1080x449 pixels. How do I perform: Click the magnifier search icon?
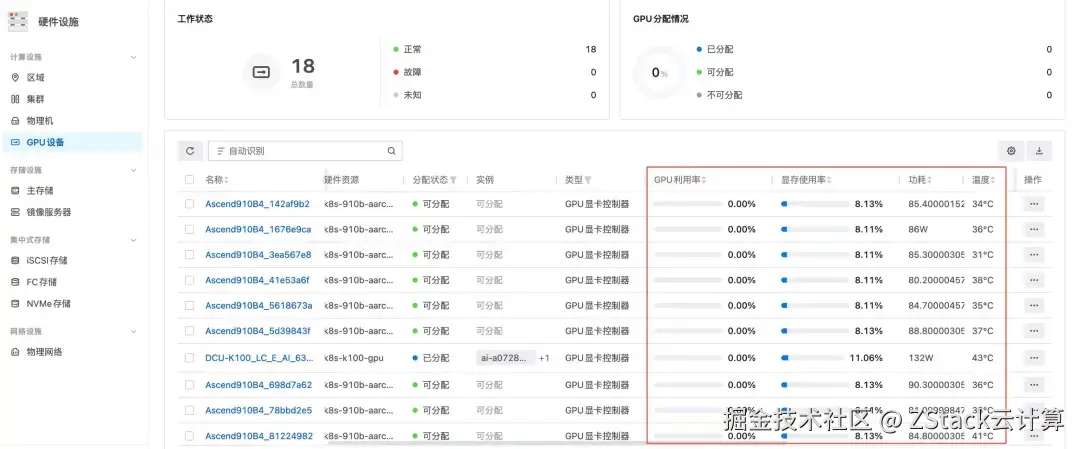coord(391,151)
